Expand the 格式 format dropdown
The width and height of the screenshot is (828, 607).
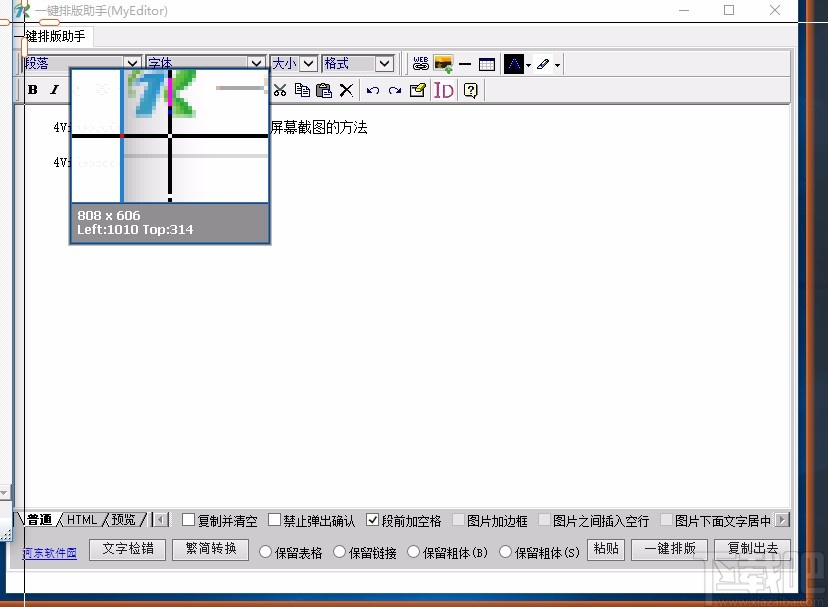385,63
